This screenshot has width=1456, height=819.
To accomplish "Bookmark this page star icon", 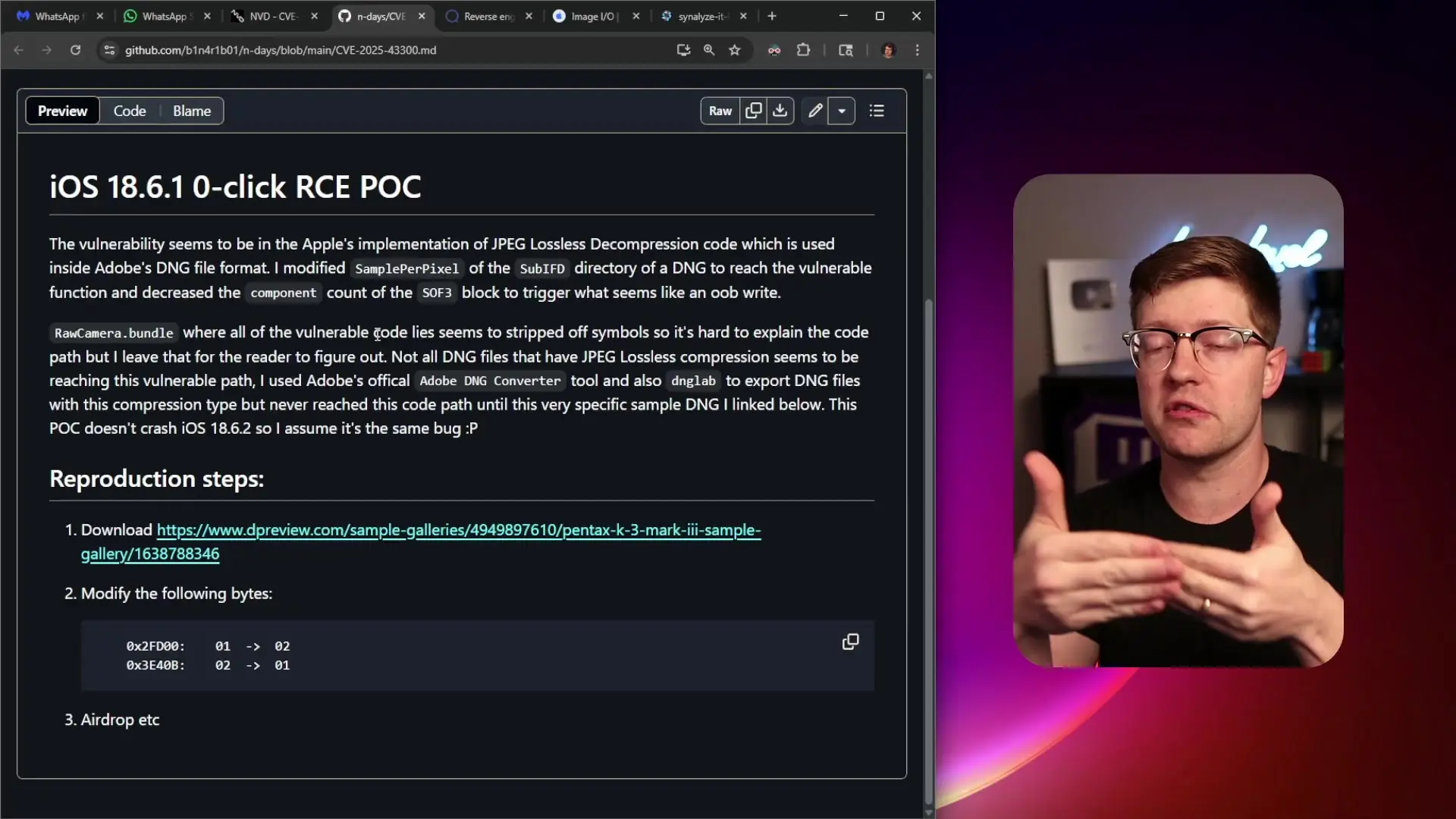I will (x=734, y=50).
